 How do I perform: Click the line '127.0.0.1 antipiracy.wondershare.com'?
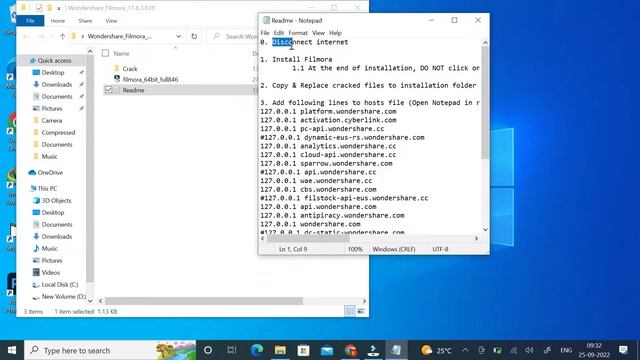coord(332,215)
